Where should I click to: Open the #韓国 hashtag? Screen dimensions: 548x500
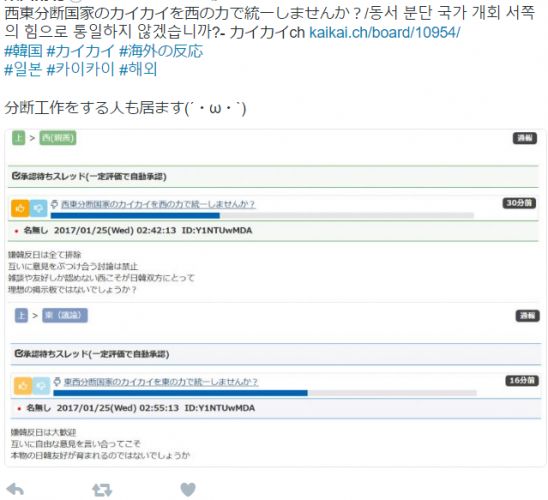(24, 51)
